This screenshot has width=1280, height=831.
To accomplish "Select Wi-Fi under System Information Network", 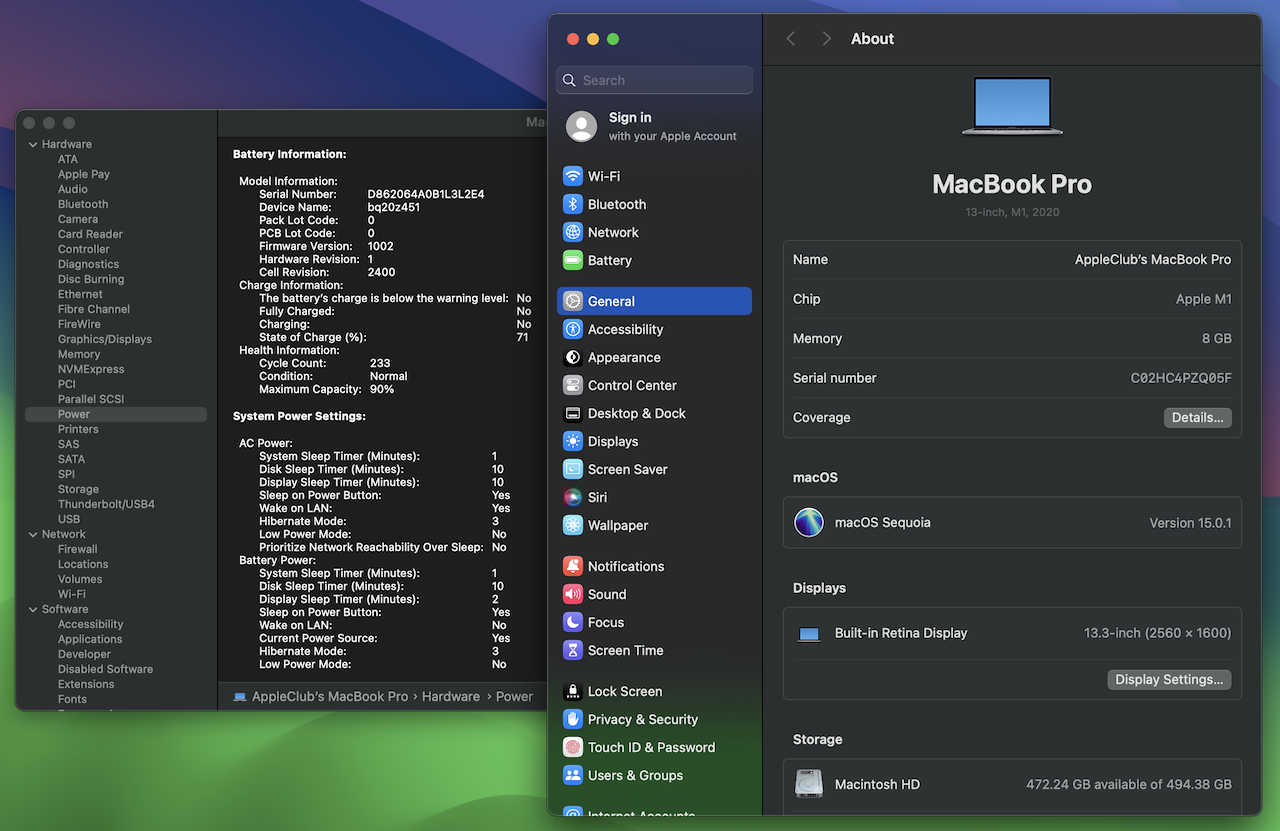I will pyautogui.click(x=72, y=594).
